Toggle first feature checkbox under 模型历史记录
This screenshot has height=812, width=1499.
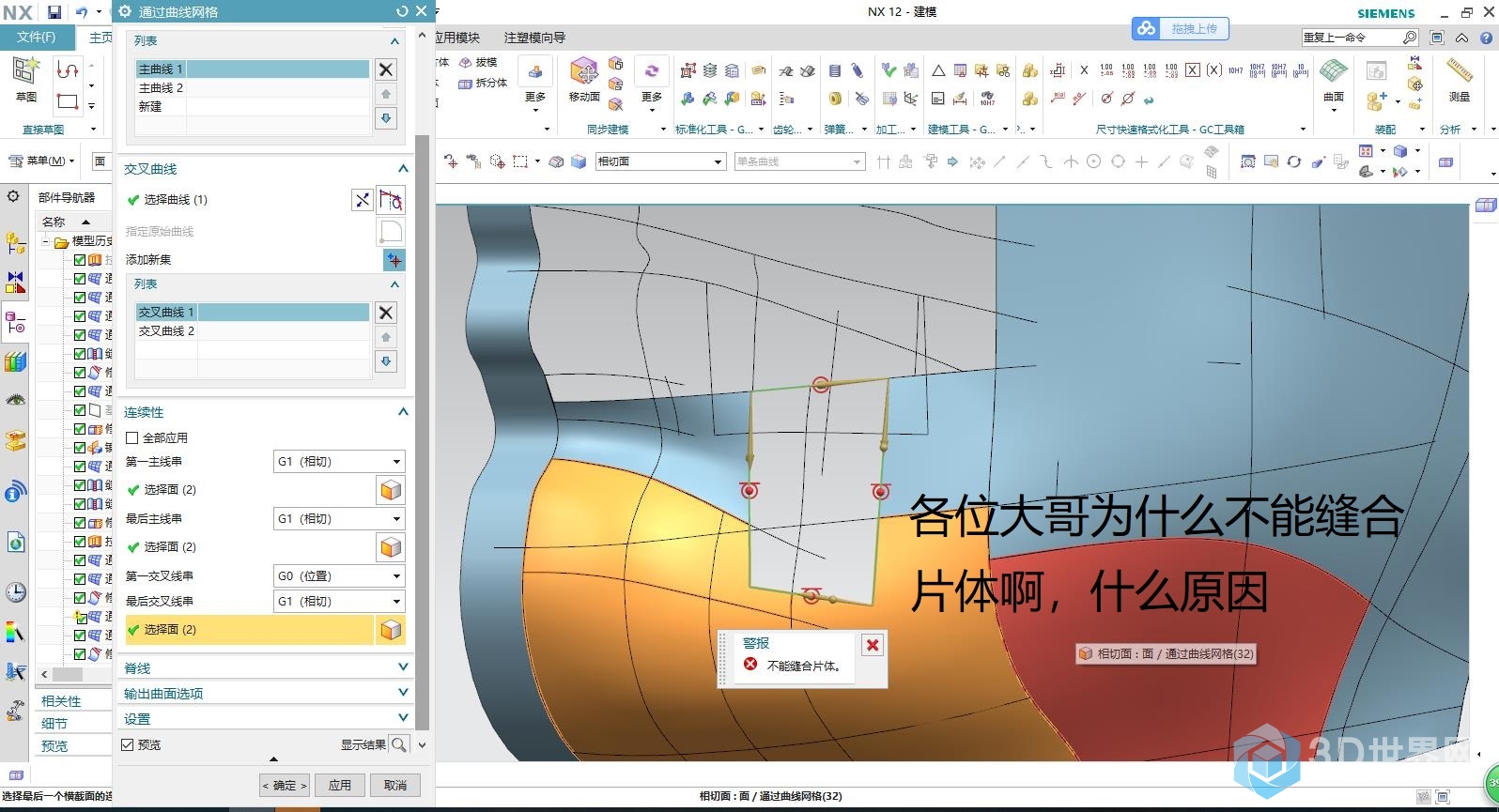click(80, 260)
